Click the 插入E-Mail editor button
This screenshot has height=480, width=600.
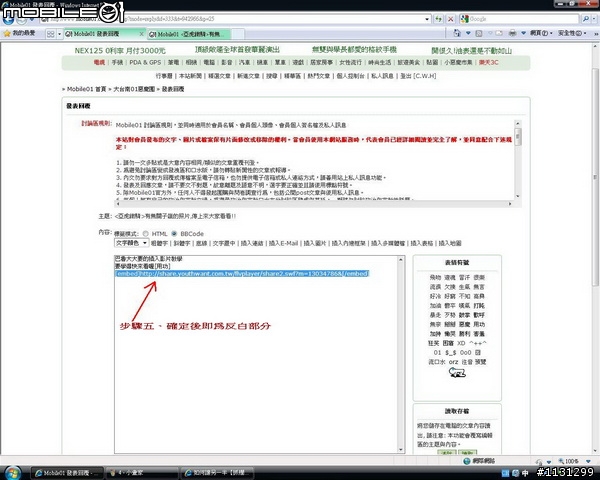[284, 243]
